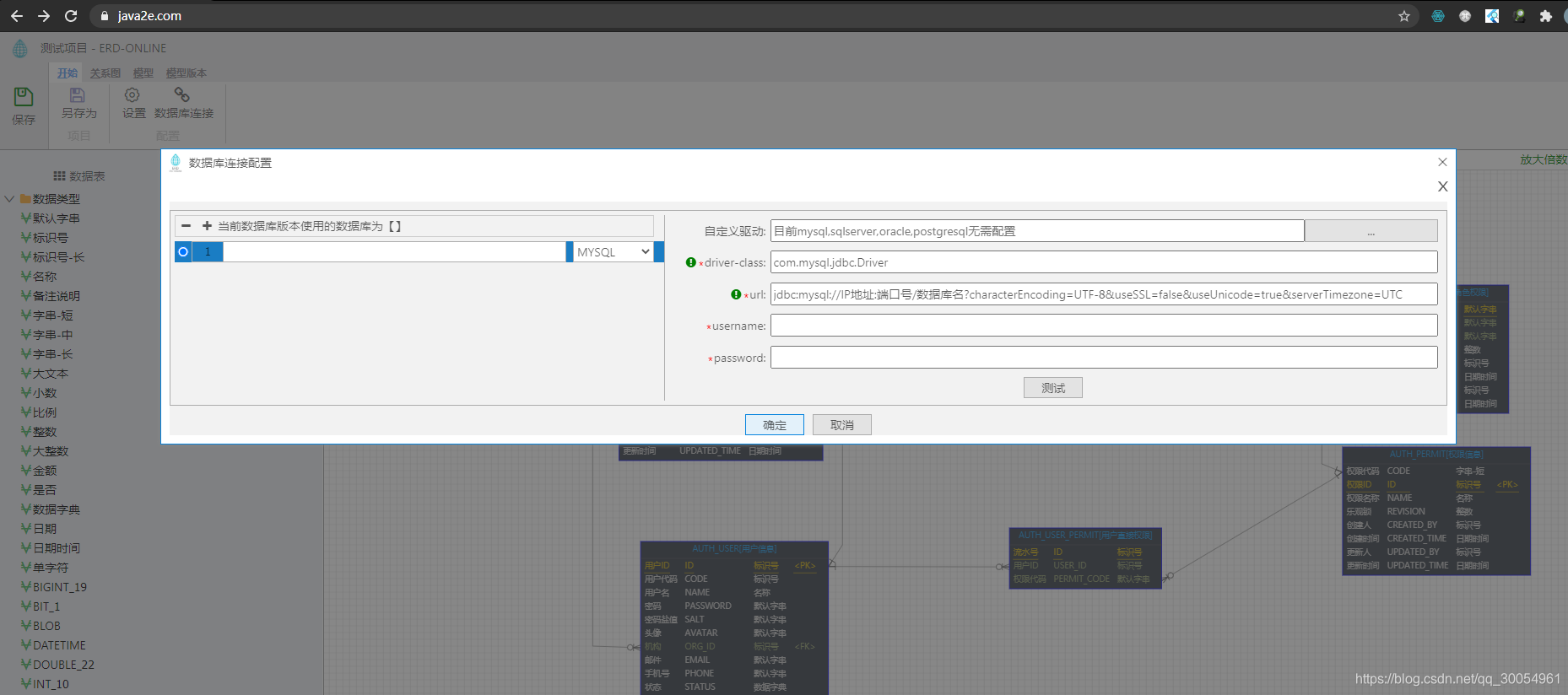Select 标识号 in data type tree
1568x695 pixels.
point(51,238)
